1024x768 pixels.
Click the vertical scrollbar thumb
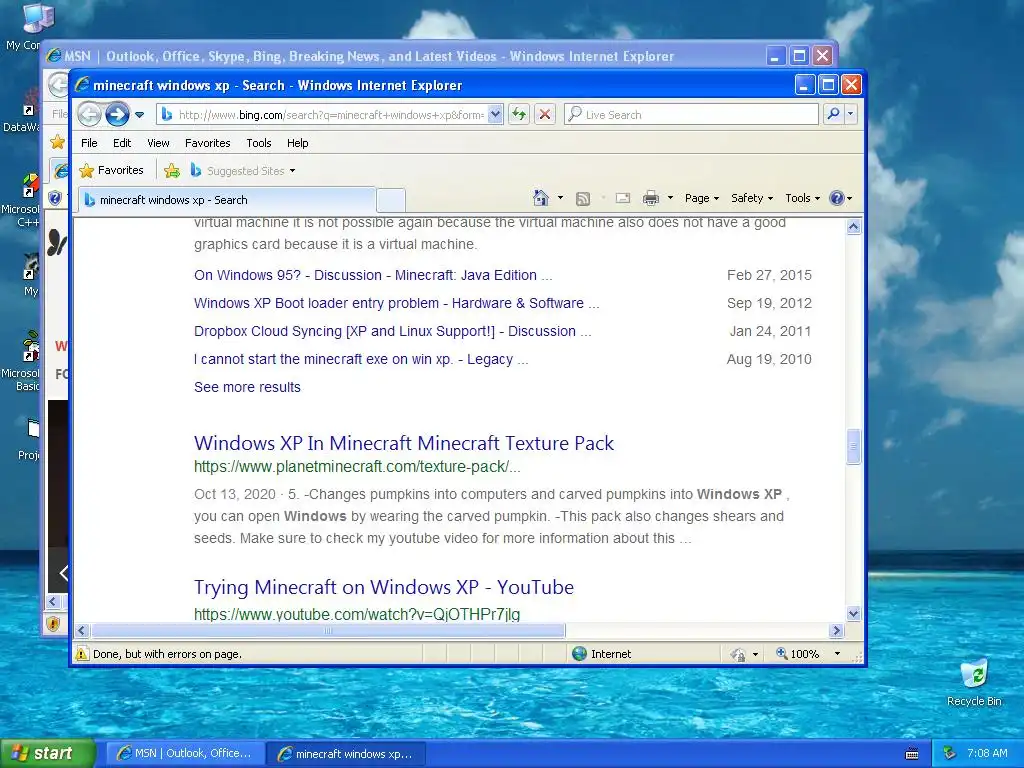coord(853,447)
